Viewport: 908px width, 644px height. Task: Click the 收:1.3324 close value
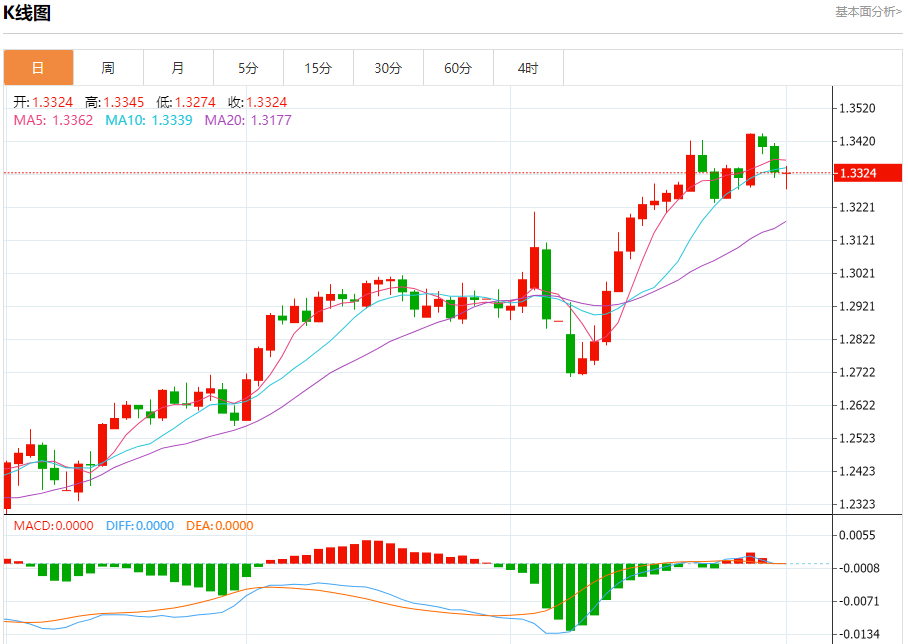(258, 103)
